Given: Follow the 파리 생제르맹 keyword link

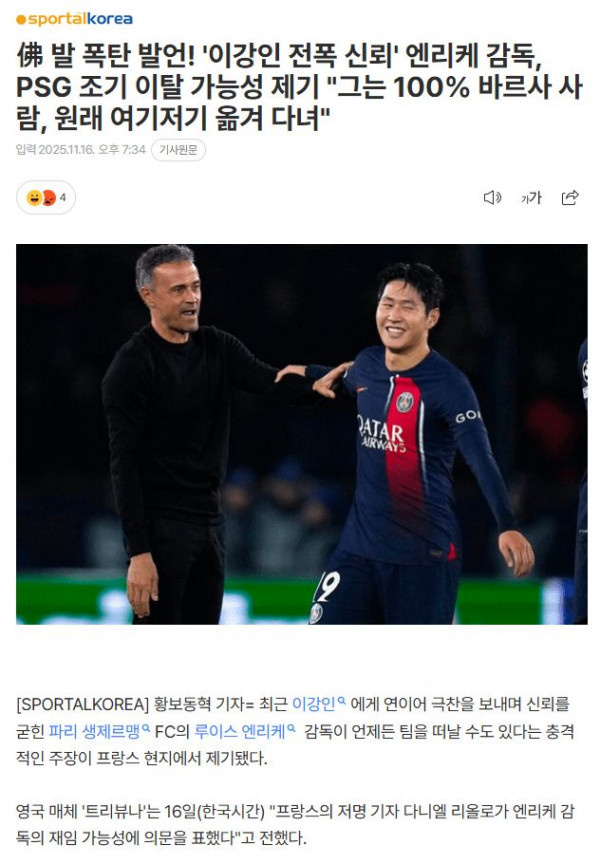Looking at the screenshot, I should pos(94,731).
